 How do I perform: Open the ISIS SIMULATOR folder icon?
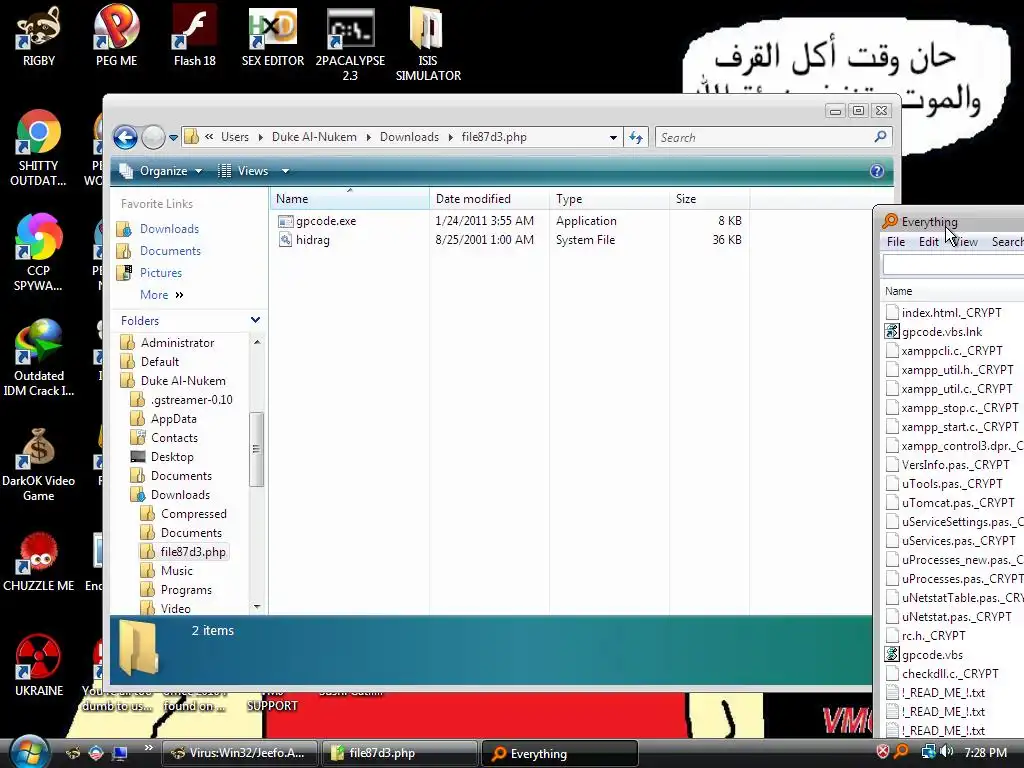pyautogui.click(x=428, y=43)
